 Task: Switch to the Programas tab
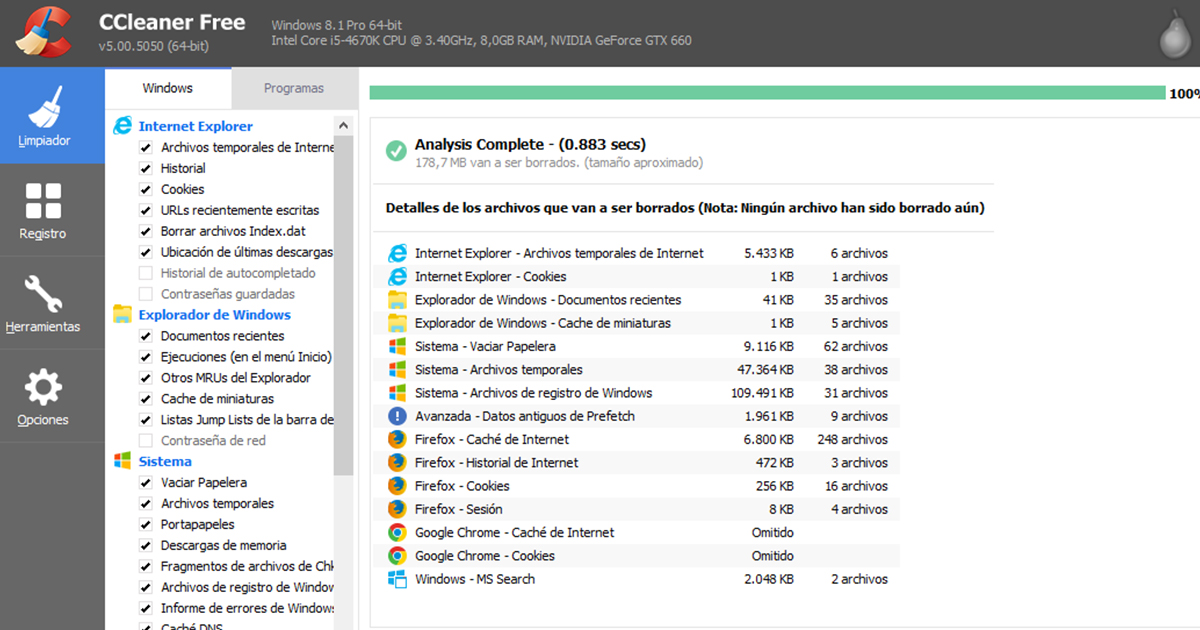click(294, 88)
